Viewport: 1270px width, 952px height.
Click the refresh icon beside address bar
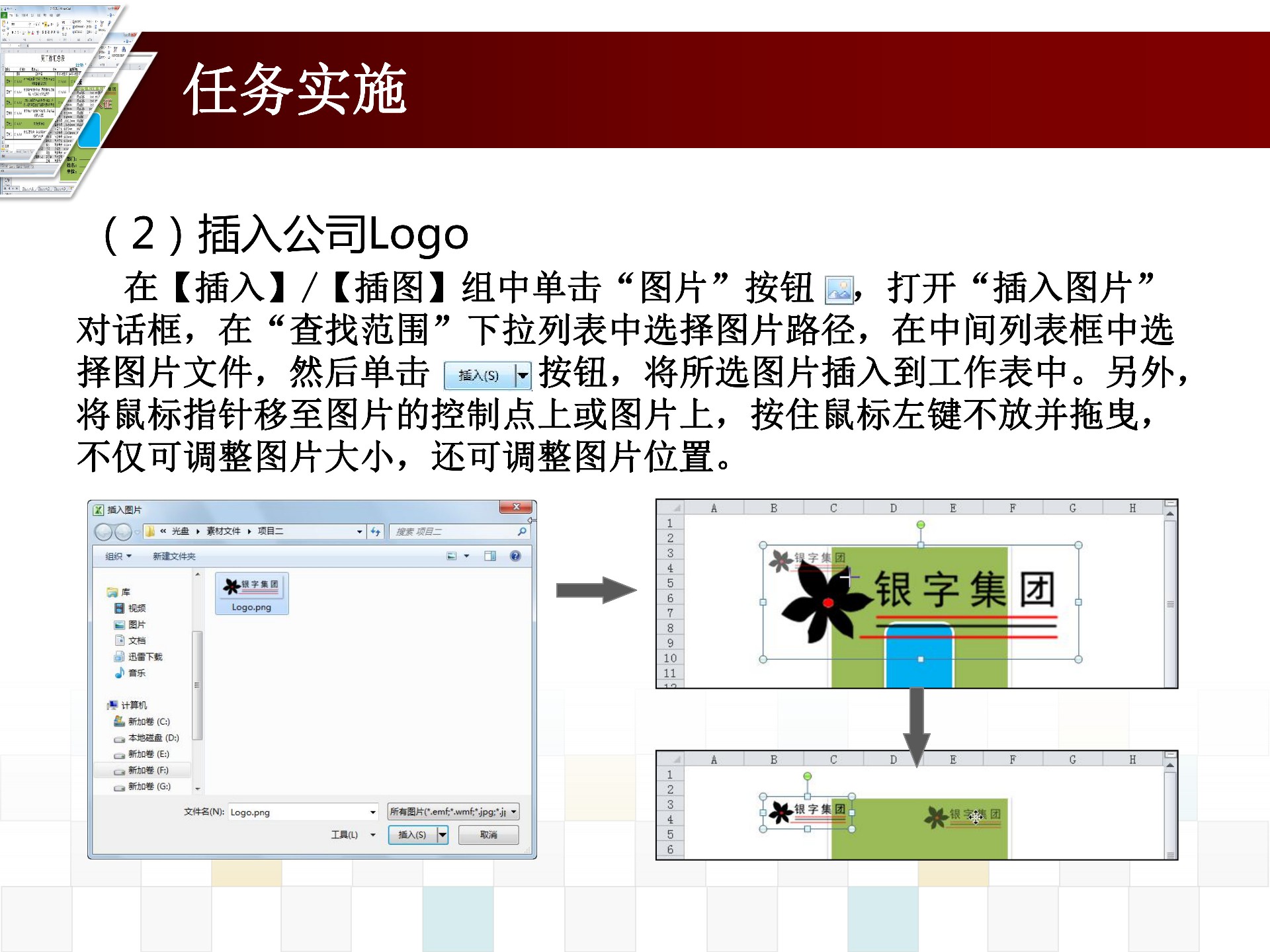[x=376, y=532]
